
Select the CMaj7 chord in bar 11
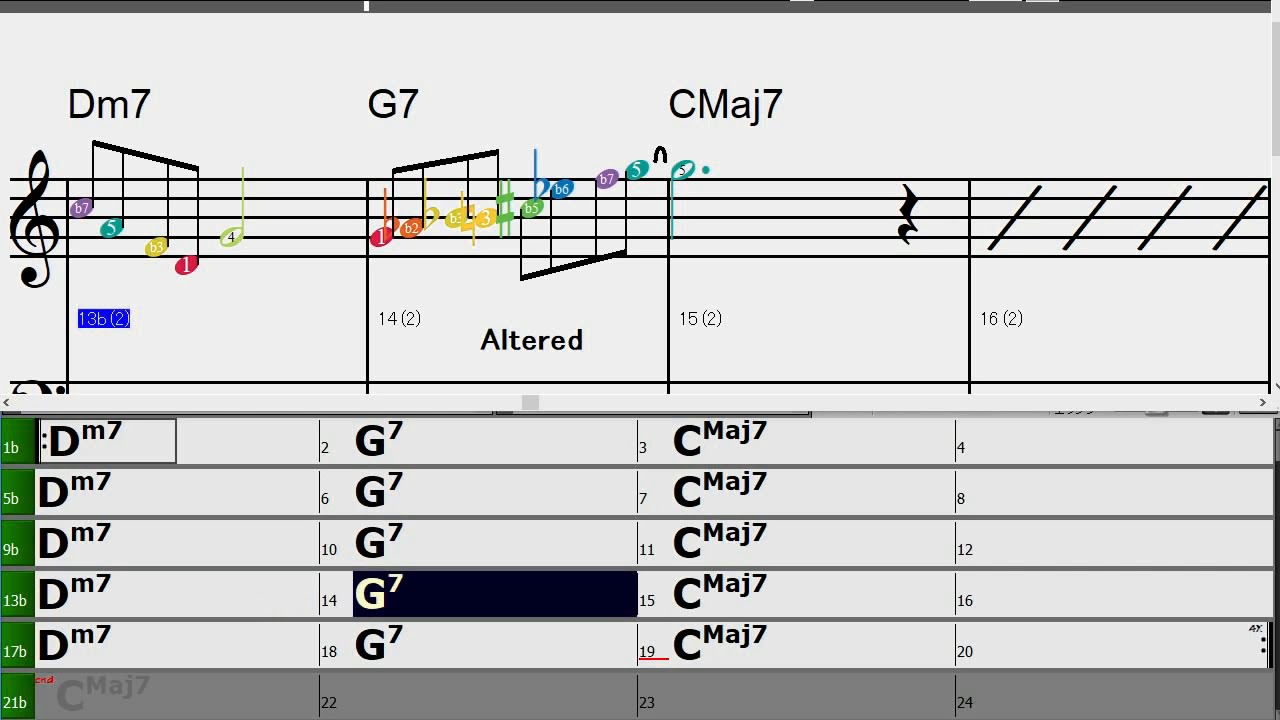click(720, 542)
